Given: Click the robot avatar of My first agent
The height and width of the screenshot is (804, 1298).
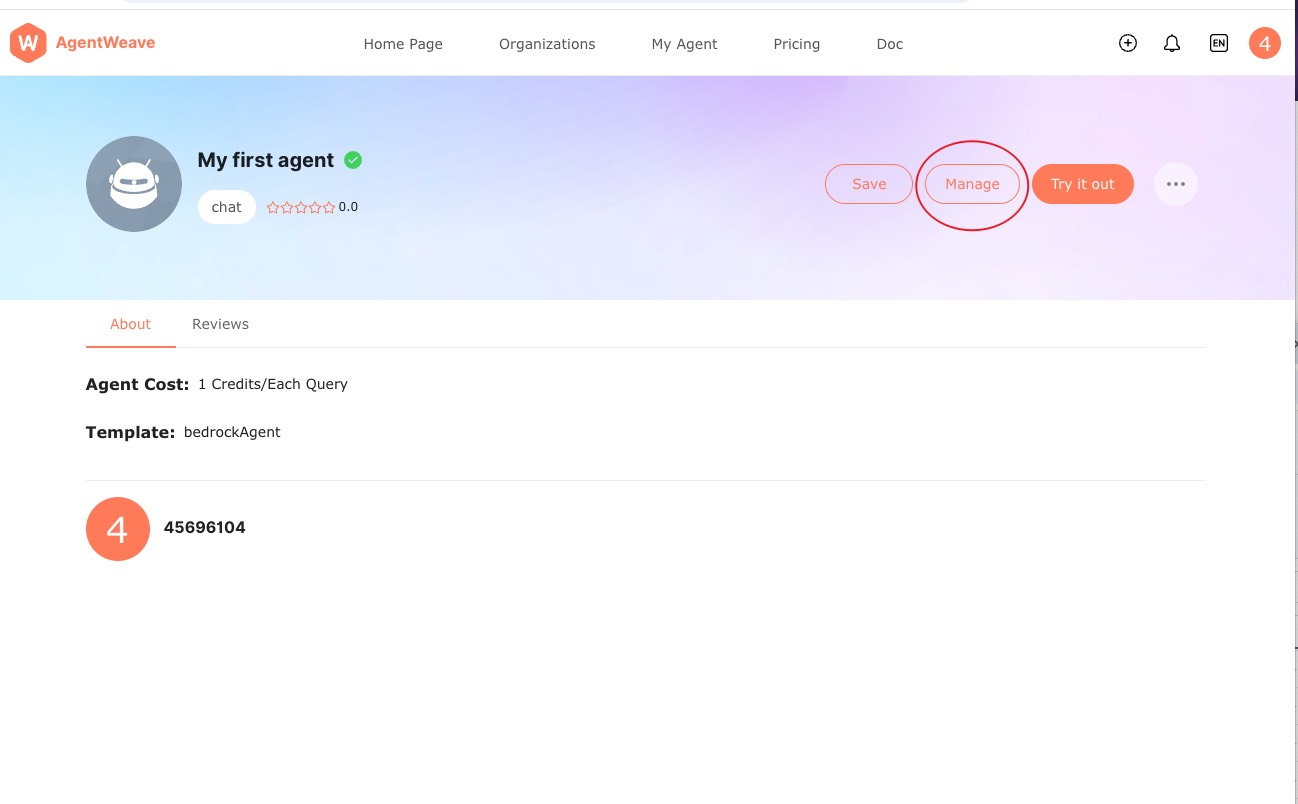Looking at the screenshot, I should 134,184.
